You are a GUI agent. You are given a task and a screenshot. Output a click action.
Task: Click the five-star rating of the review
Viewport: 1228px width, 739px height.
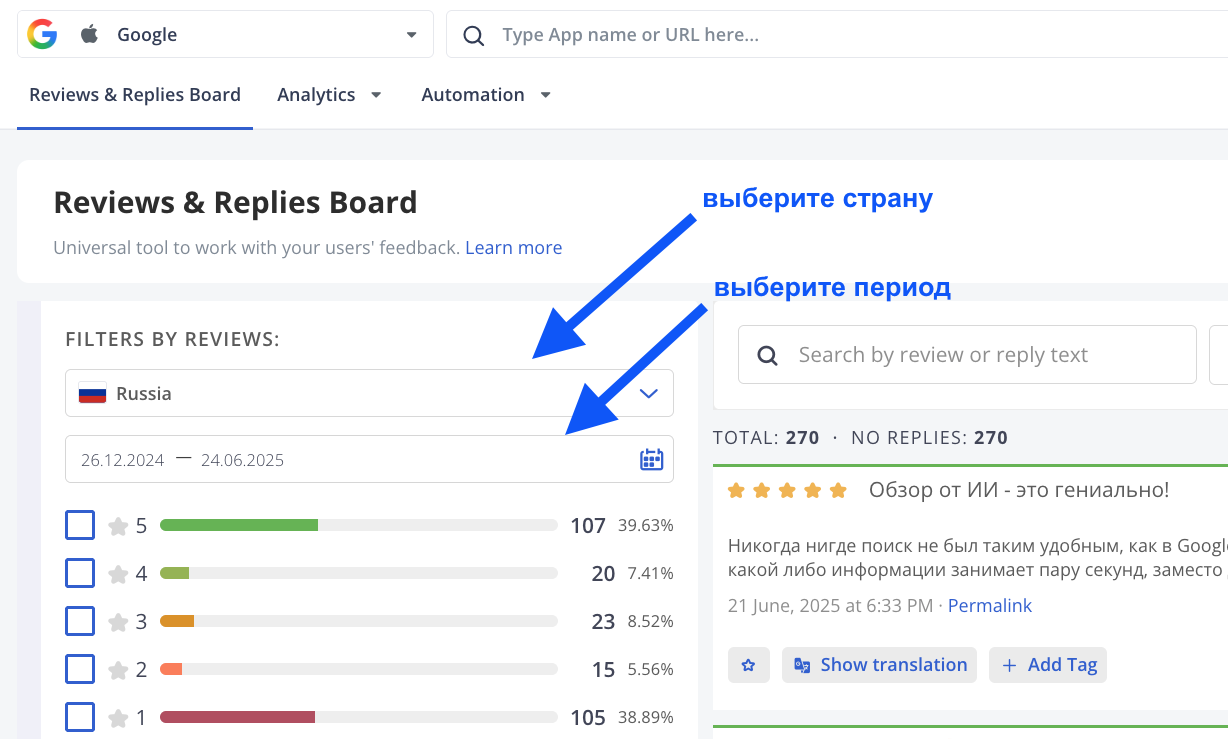click(x=788, y=490)
